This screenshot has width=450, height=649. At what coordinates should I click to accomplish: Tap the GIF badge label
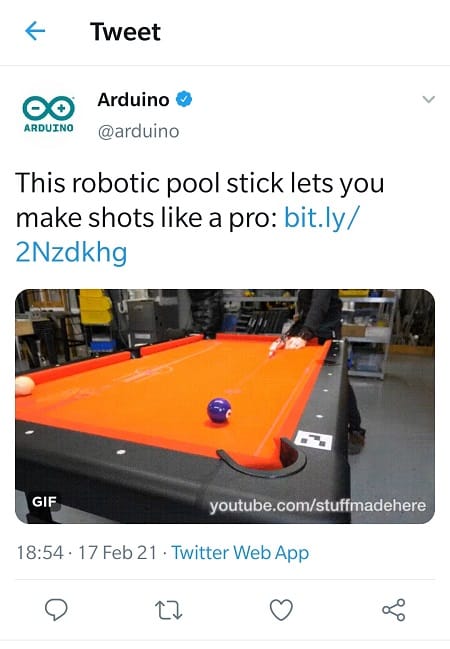(44, 502)
